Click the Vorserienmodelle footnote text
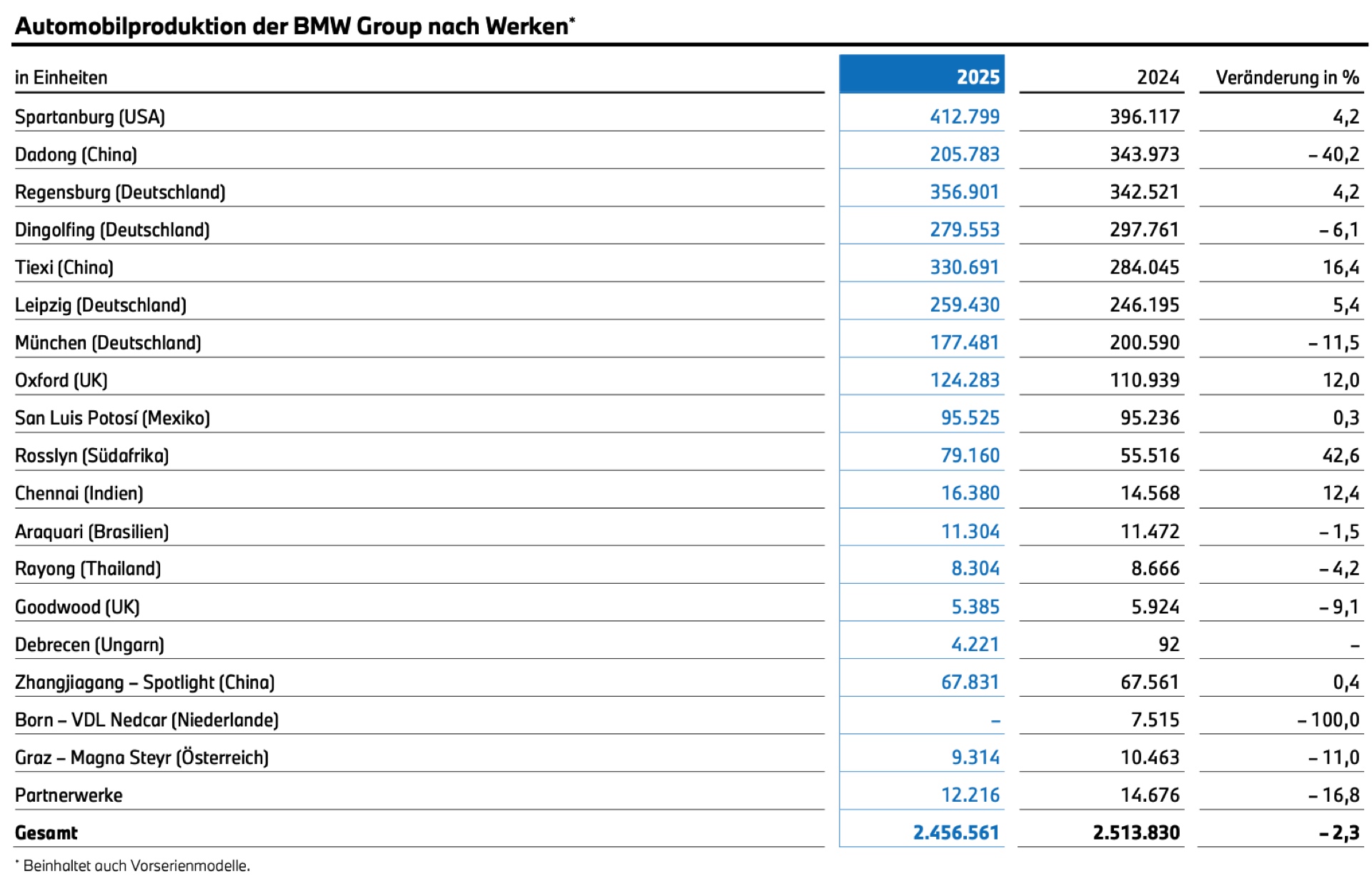Image resolution: width=1372 pixels, height=884 pixels. coord(136,865)
